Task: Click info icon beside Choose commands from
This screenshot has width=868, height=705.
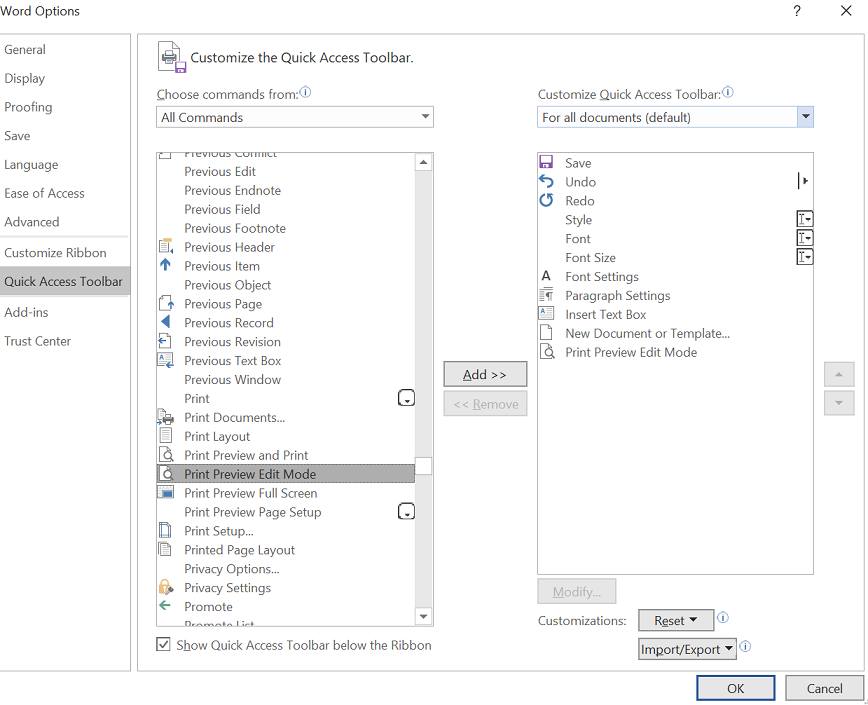Action: pos(305,92)
